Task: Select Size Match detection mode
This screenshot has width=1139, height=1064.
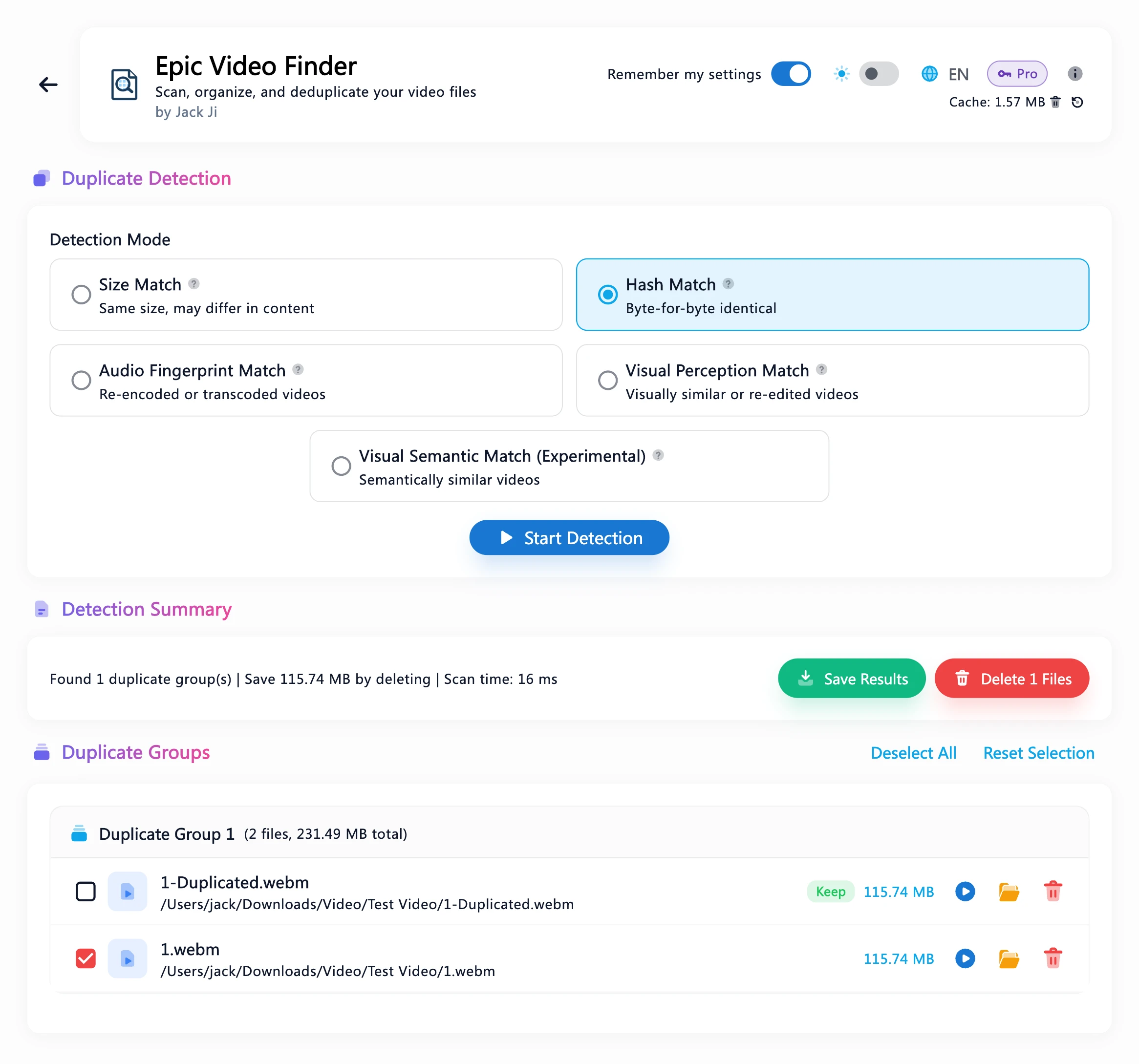Action: coord(306,295)
